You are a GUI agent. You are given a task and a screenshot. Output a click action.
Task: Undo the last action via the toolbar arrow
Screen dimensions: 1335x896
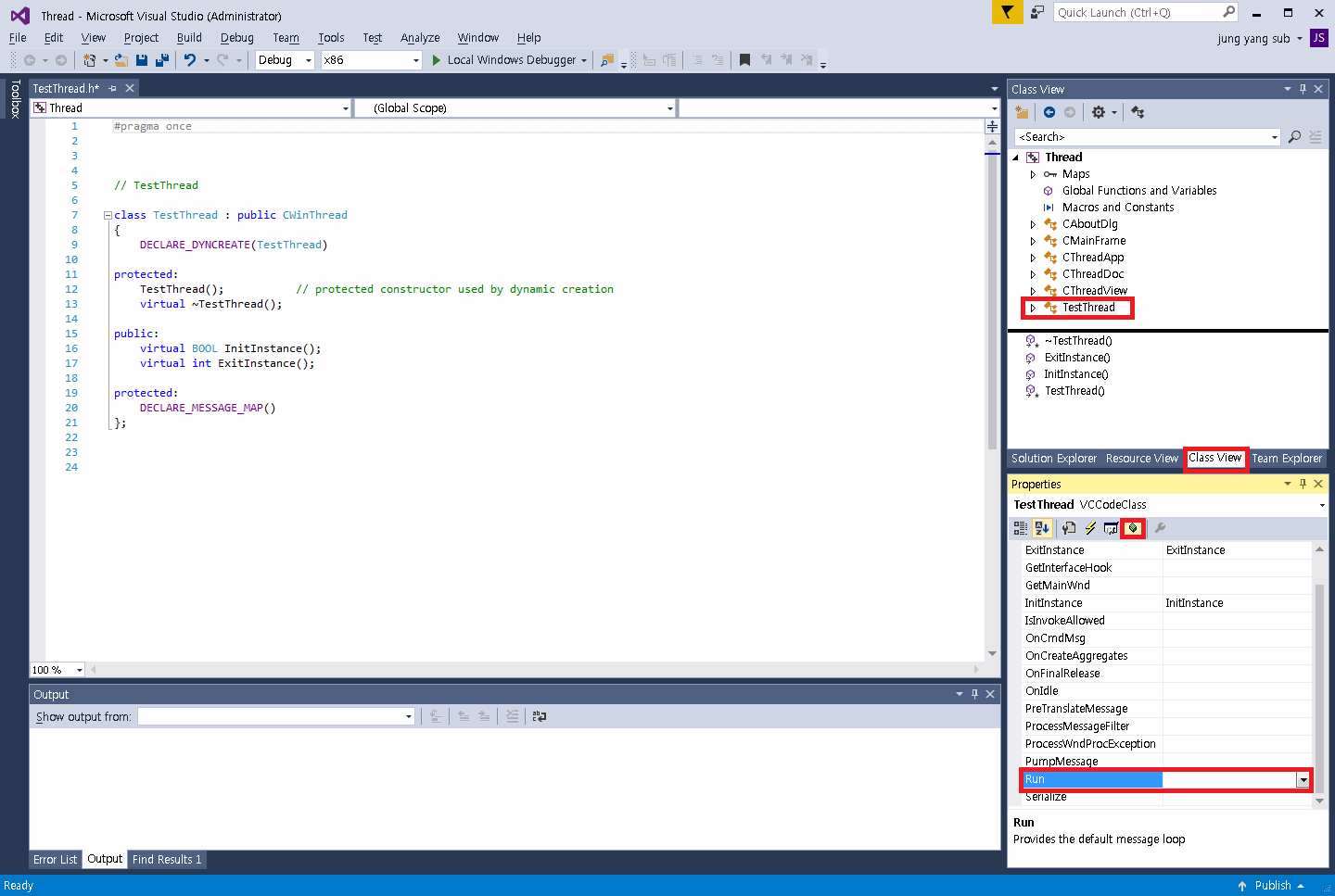tap(190, 60)
